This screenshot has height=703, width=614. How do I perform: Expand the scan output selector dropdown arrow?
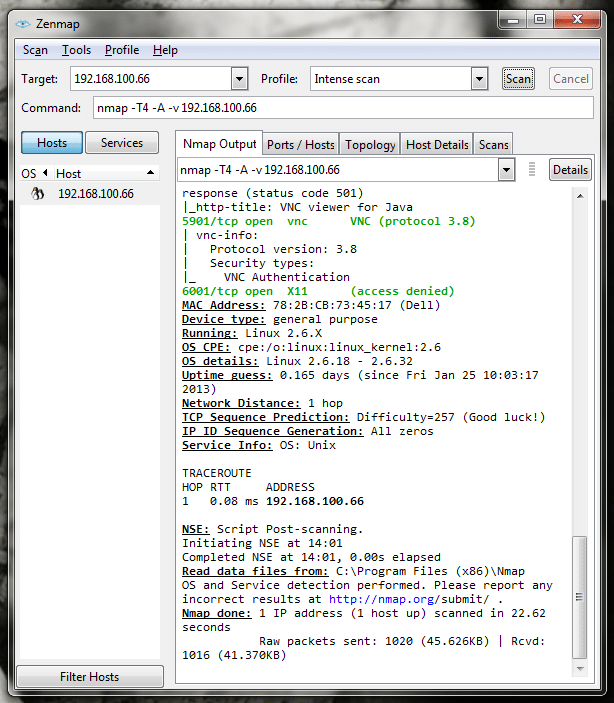[x=506, y=170]
